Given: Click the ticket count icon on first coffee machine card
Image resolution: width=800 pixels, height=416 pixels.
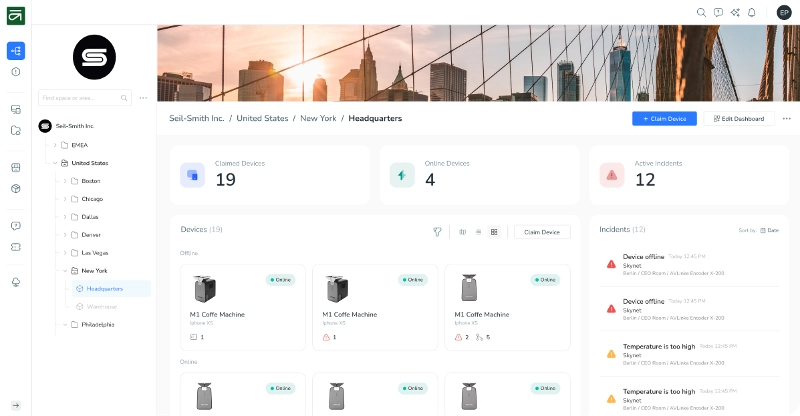Looking at the screenshot, I should pyautogui.click(x=193, y=337).
